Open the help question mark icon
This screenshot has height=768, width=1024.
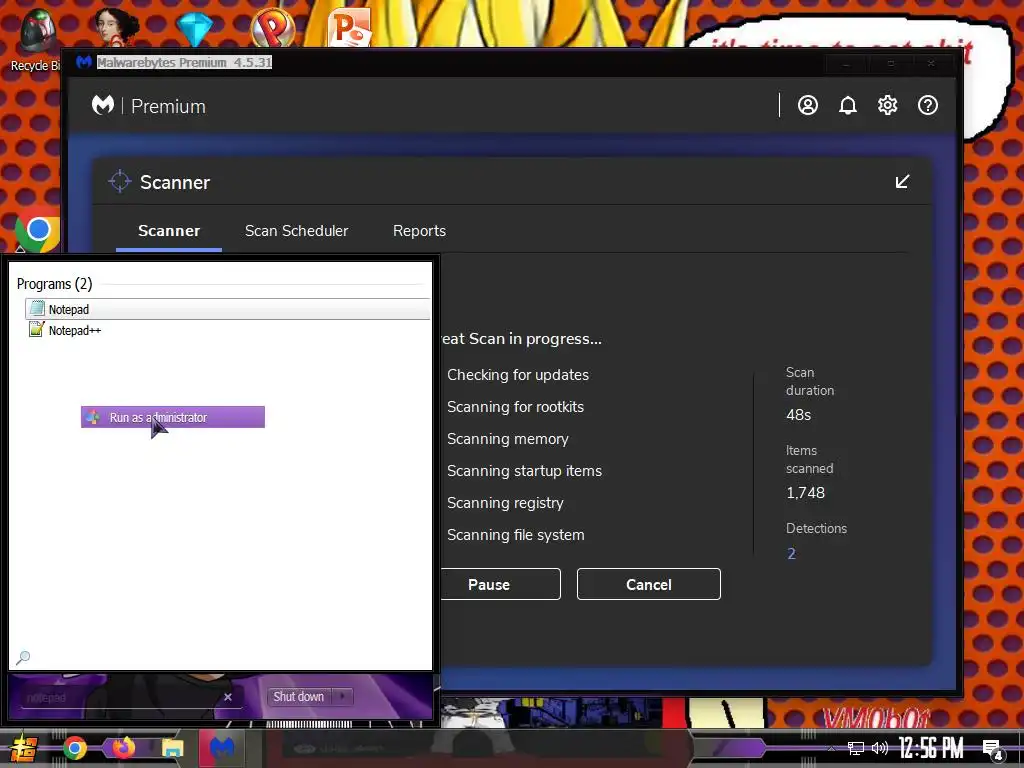[x=927, y=105]
